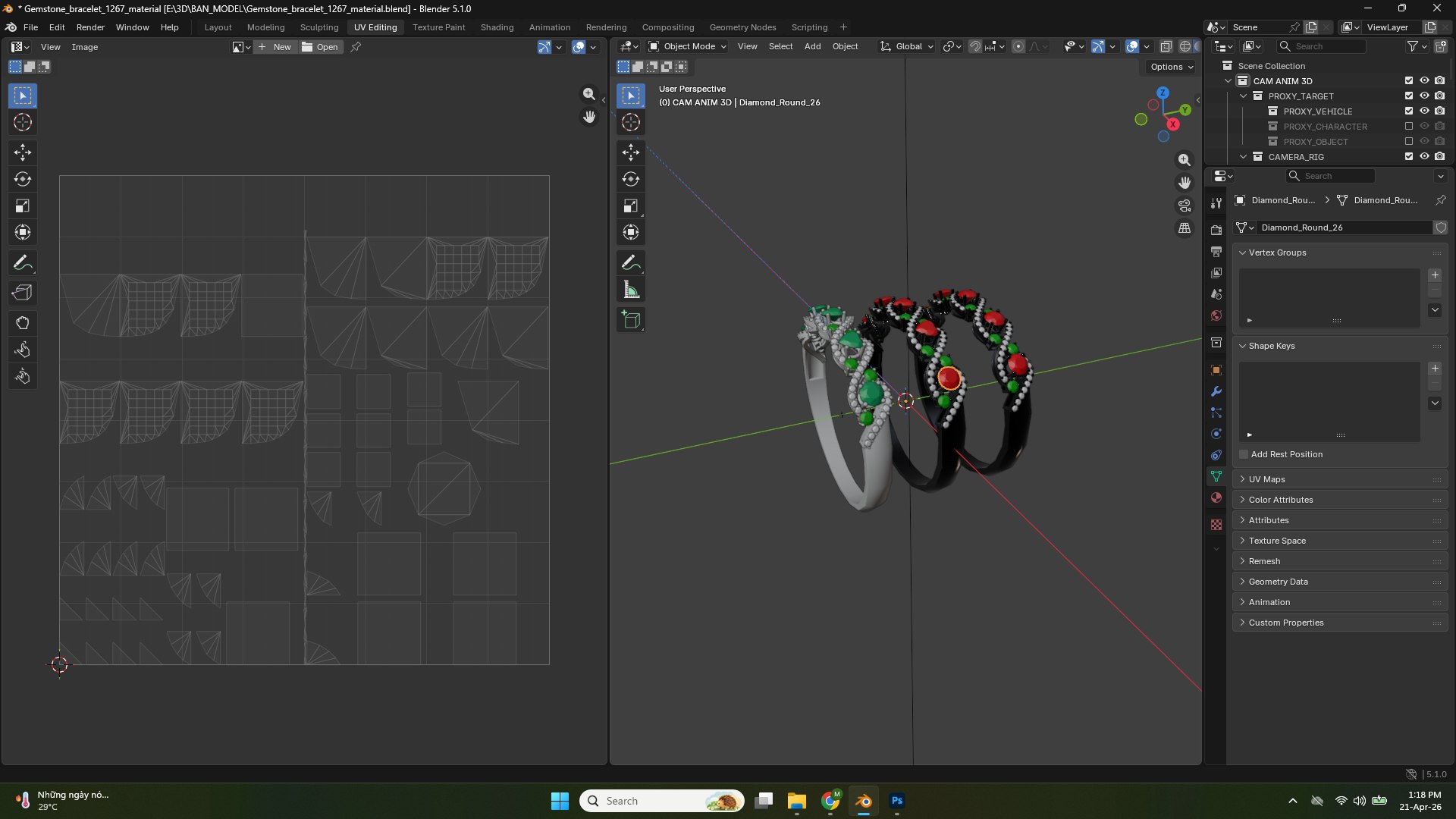The height and width of the screenshot is (819, 1456).
Task: Switch to orthographic/perspective view icon
Action: point(1185,228)
